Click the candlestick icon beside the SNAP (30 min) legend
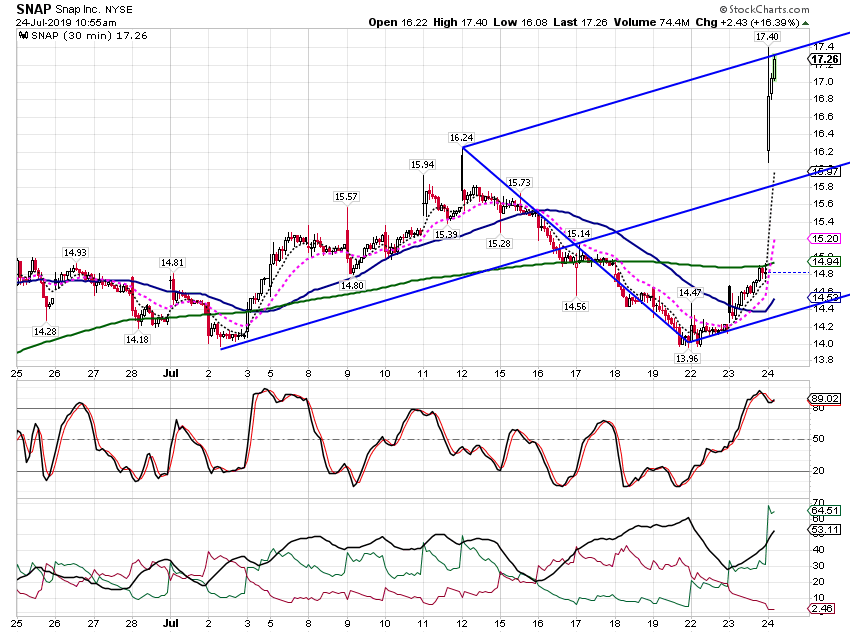The image size is (850, 633). point(23,36)
